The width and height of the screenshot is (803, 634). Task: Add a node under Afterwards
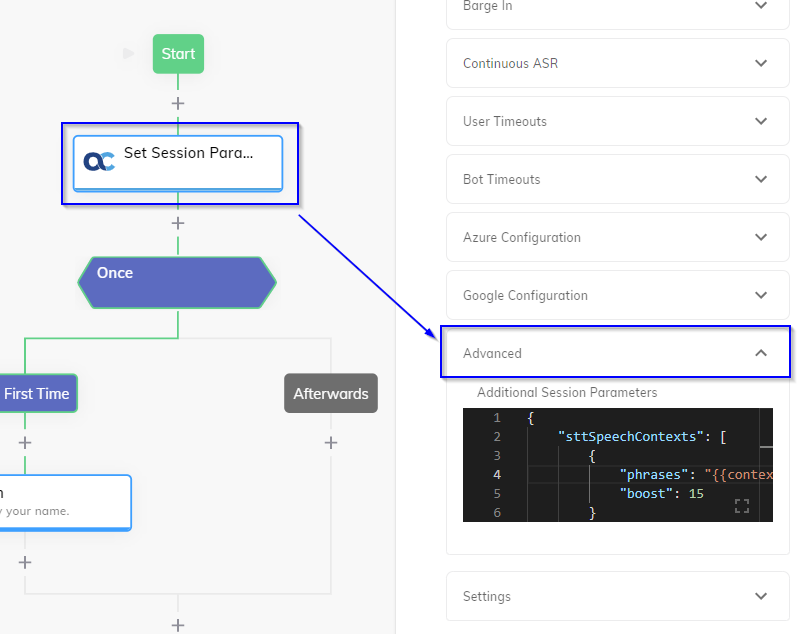click(x=331, y=442)
